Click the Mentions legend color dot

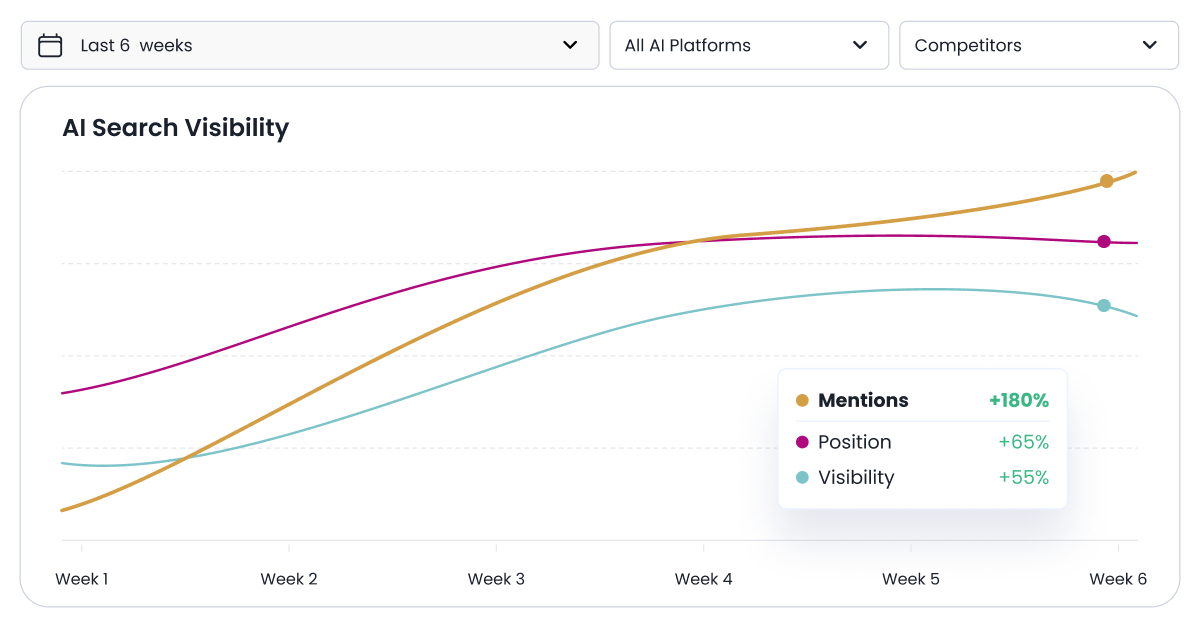801,400
